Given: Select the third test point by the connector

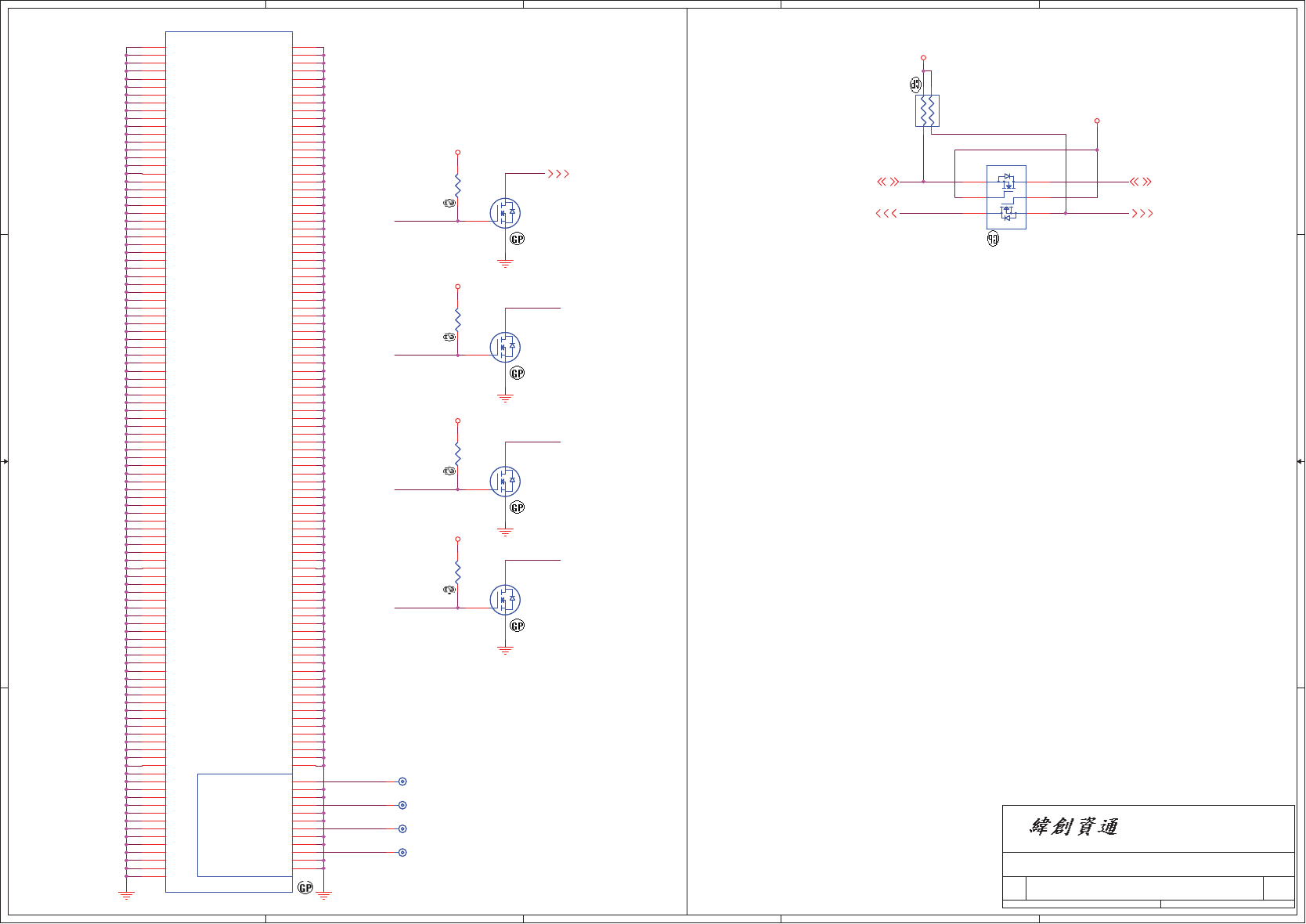Looking at the screenshot, I should click(x=402, y=828).
